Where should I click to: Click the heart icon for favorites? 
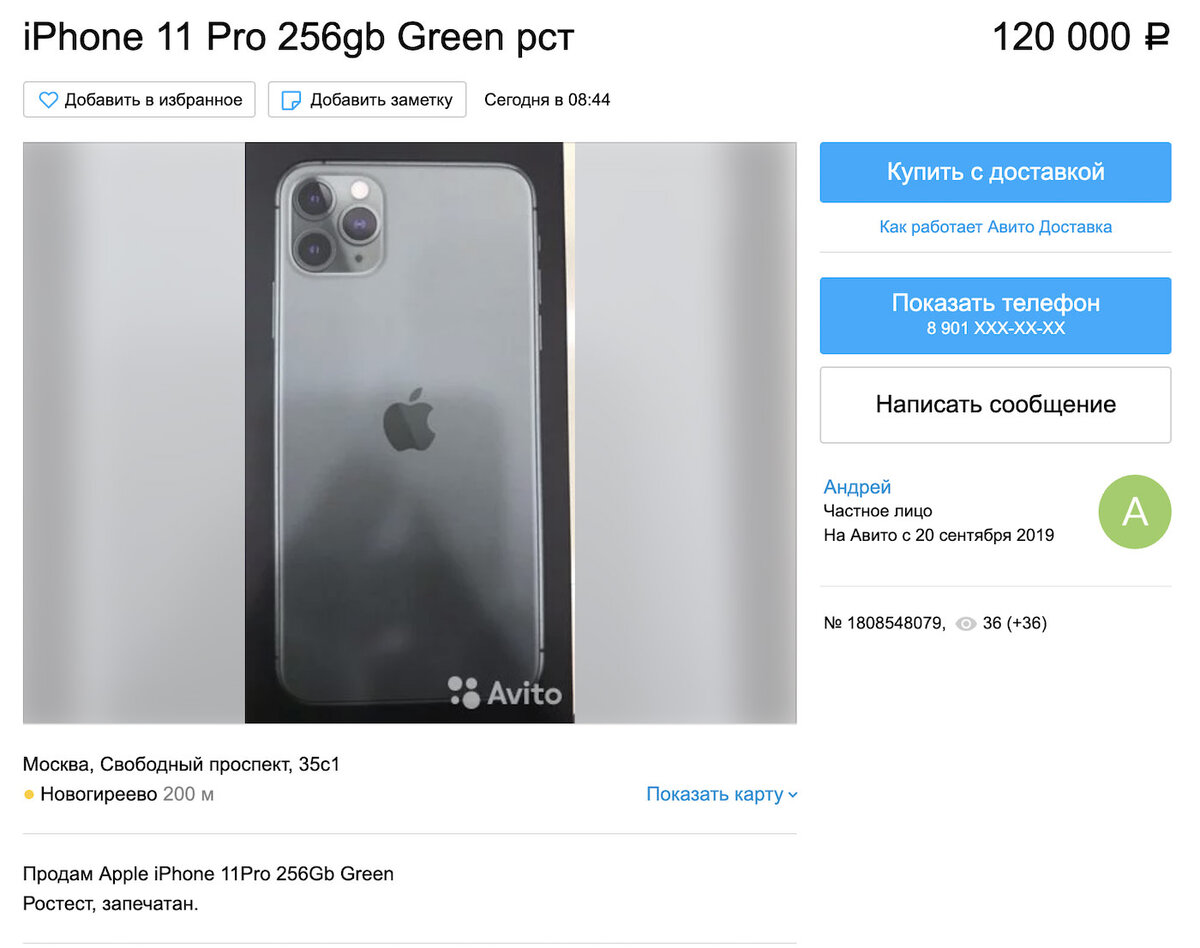pyautogui.click(x=48, y=100)
